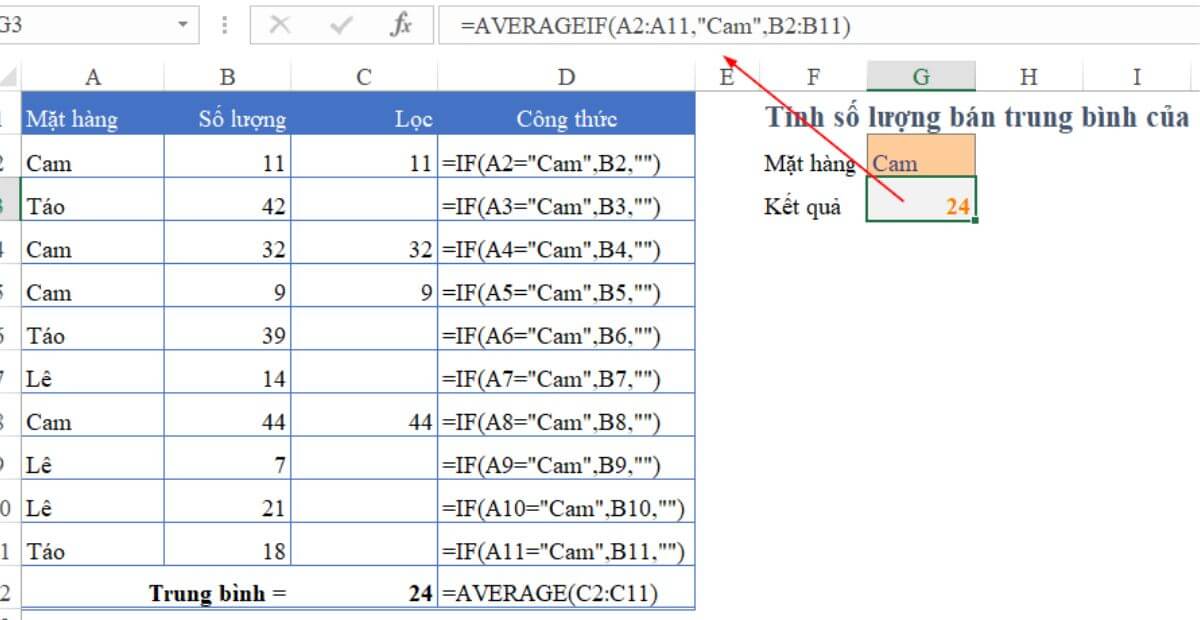
Task: Select column B header
Action: (228, 76)
